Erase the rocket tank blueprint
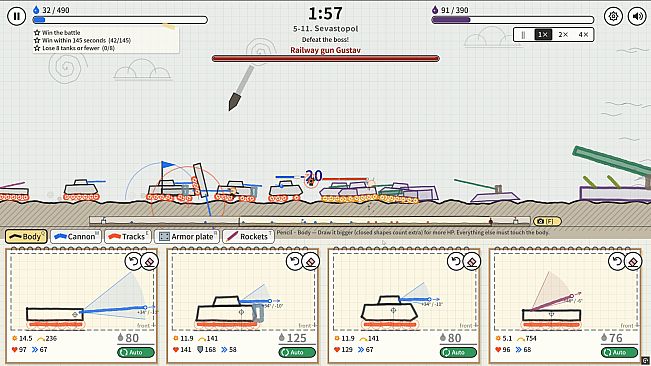This screenshot has height=366, width=651. (633, 261)
